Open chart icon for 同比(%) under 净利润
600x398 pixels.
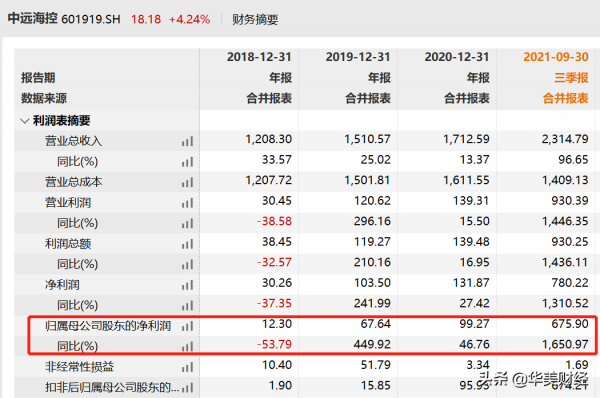[187, 306]
